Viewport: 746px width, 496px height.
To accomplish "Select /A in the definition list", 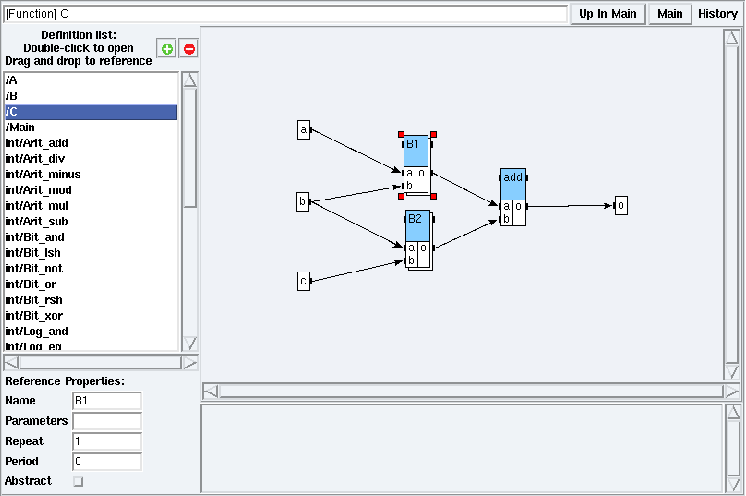I will [x=91, y=80].
